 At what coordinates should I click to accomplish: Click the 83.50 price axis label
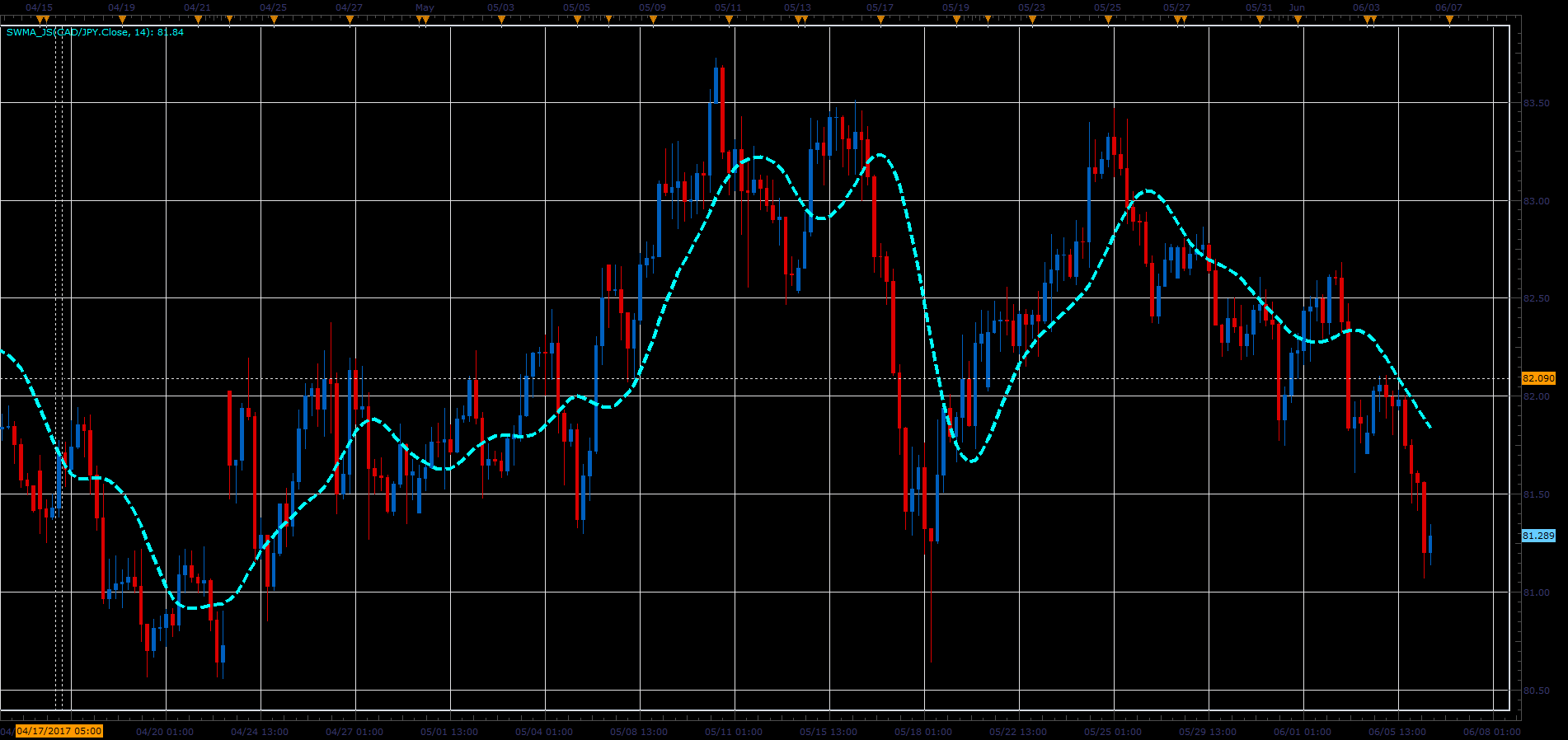[x=1536, y=103]
